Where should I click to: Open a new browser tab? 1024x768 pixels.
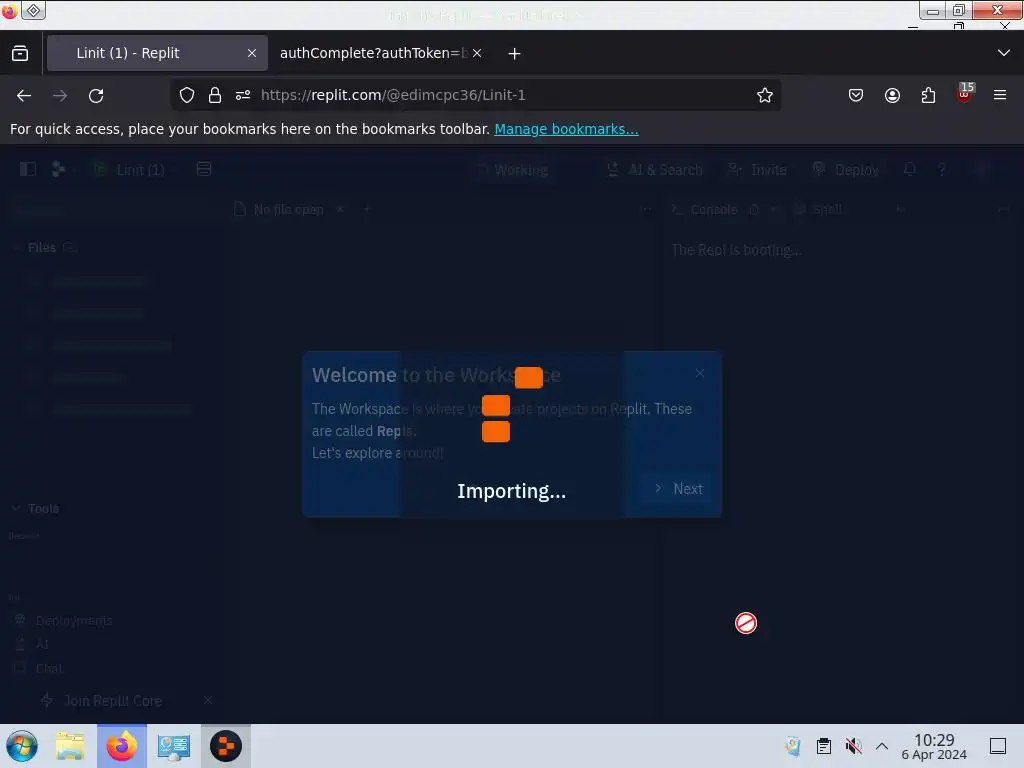[x=515, y=54]
